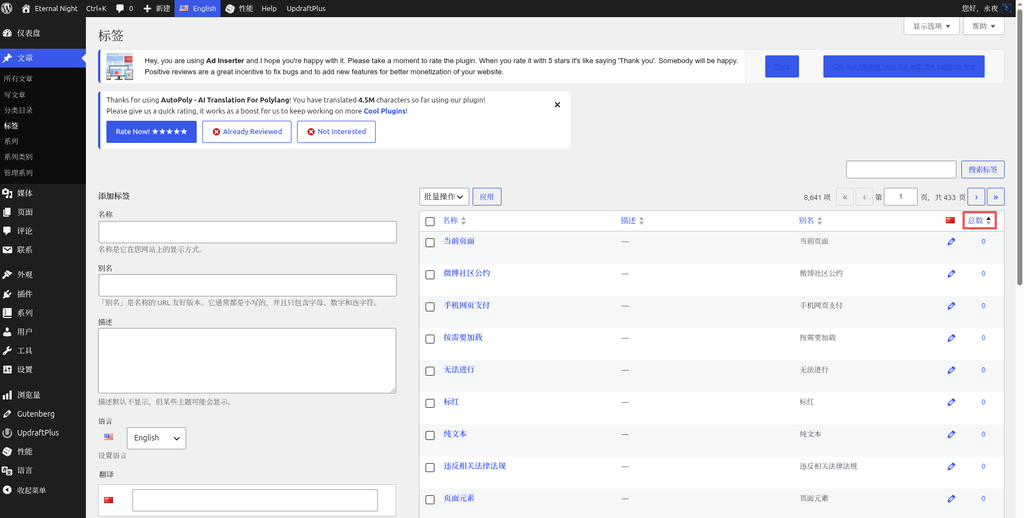Open UpdraftPlus in the top admin bar
1024x518 pixels.
click(x=306, y=8)
